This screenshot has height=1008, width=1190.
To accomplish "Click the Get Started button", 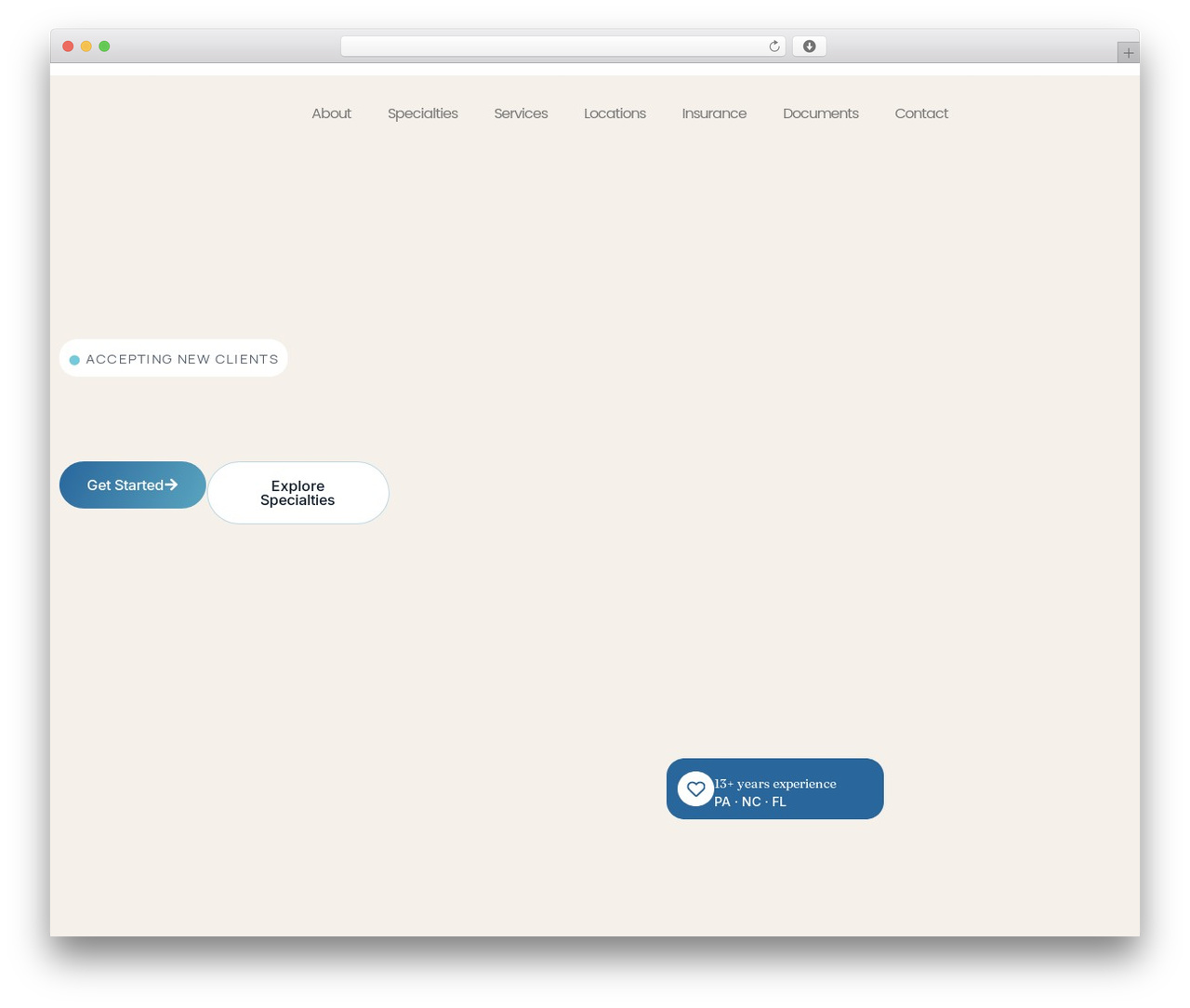I will coord(133,484).
